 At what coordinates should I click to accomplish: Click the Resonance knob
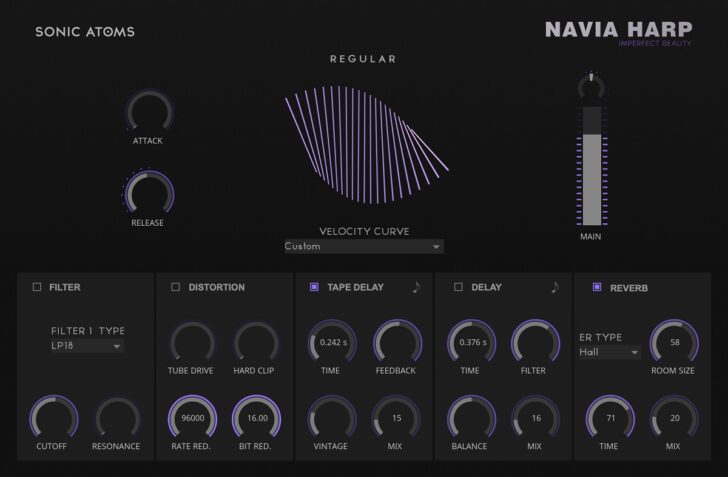tap(118, 417)
